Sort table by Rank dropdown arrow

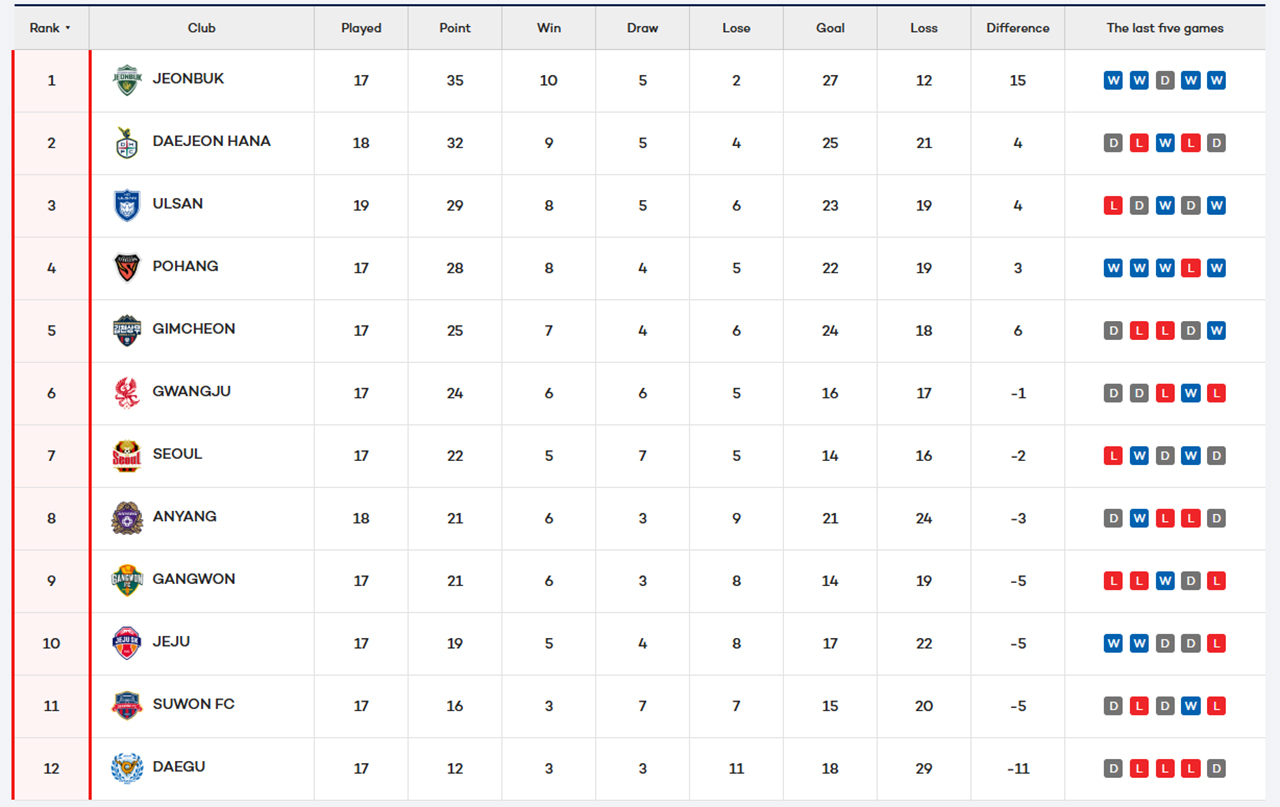(68, 28)
